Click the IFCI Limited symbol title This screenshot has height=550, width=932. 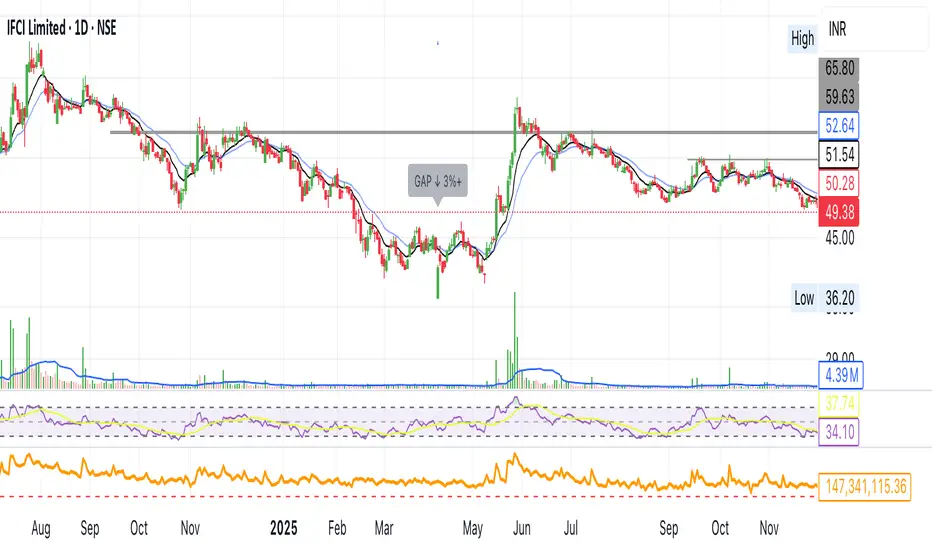[61, 27]
